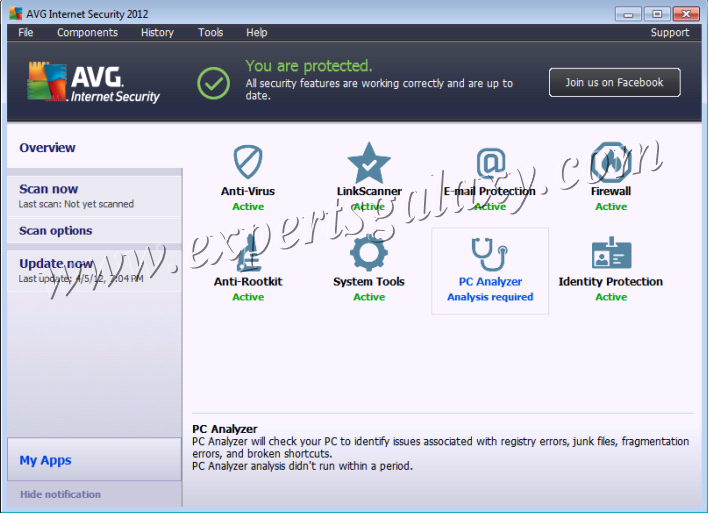
Task: Open the Tools menu
Action: click(210, 33)
